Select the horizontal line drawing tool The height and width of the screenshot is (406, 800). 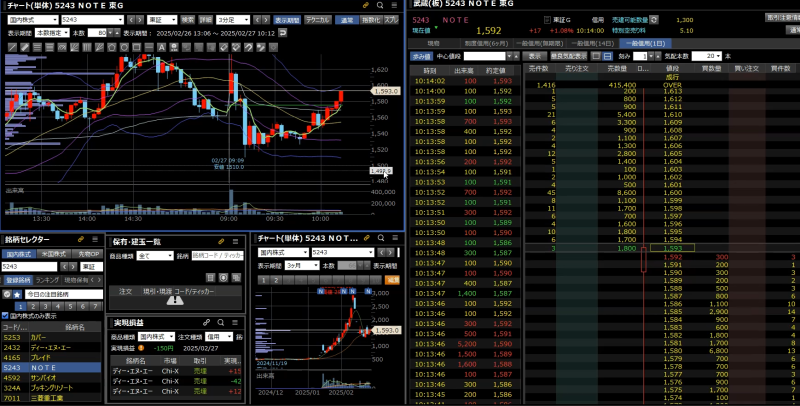[x=149, y=47]
